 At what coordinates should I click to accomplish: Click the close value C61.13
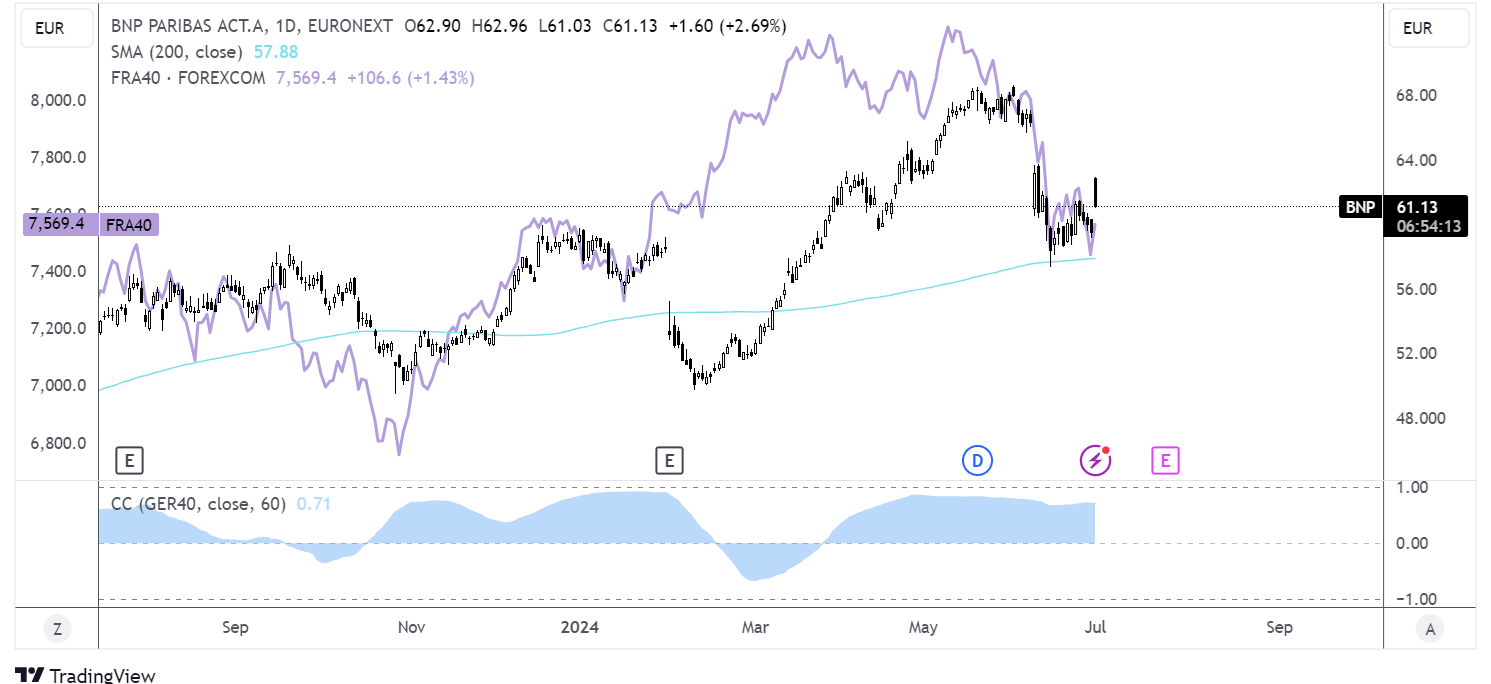[630, 26]
